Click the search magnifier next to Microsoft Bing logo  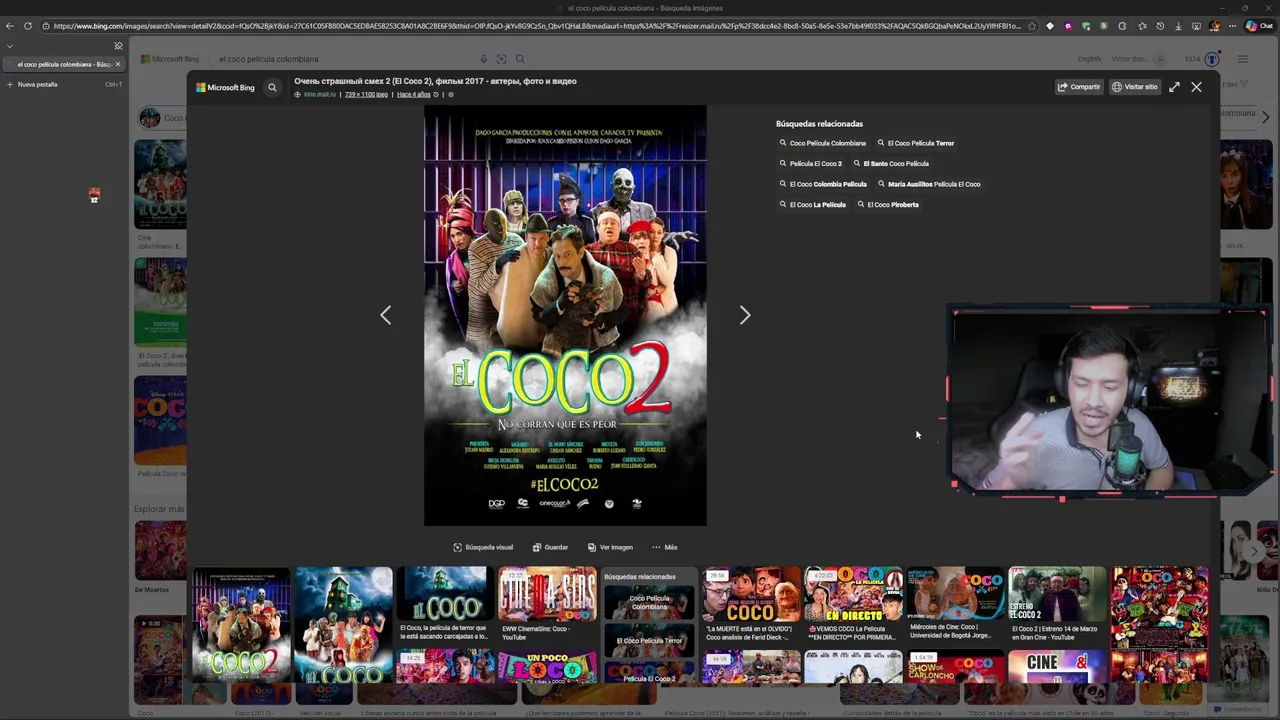pyautogui.click(x=272, y=87)
